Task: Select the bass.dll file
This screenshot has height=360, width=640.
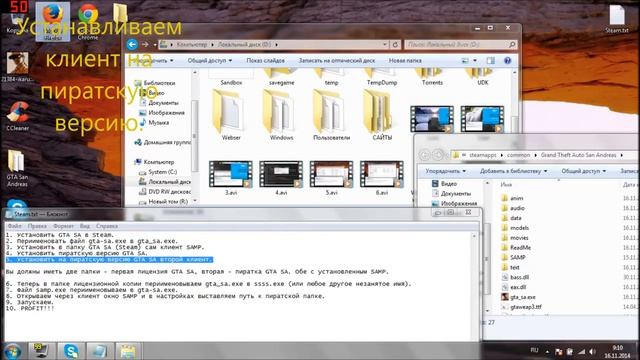Action: tap(515, 277)
